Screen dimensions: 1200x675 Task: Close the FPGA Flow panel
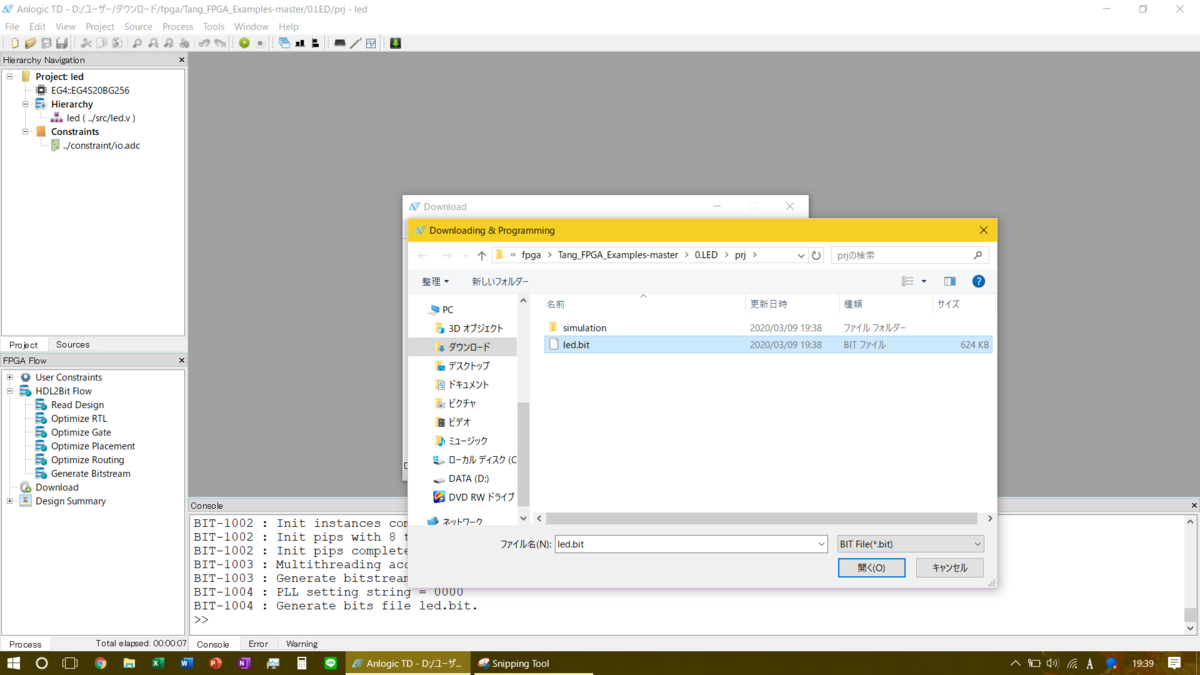181,360
